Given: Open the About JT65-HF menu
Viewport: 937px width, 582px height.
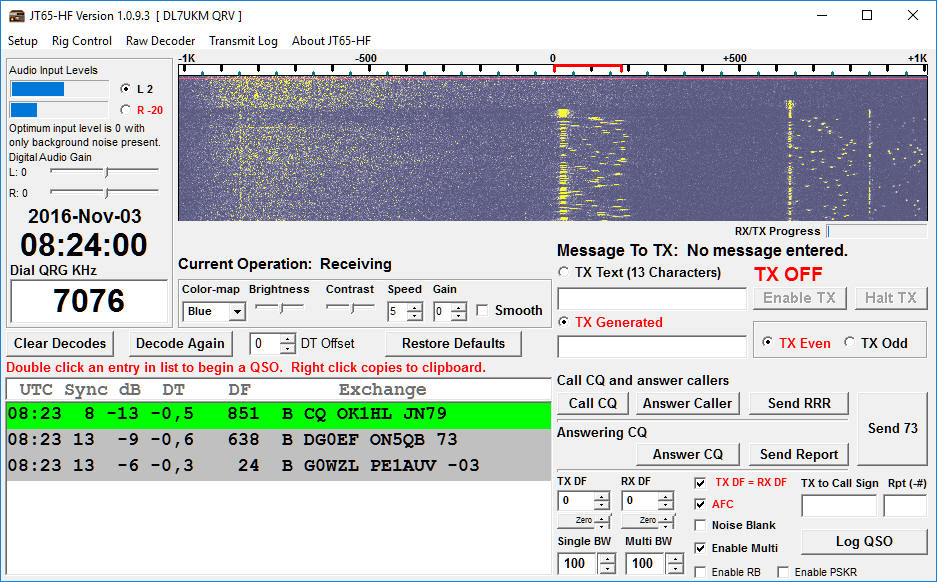Looking at the screenshot, I should point(331,41).
